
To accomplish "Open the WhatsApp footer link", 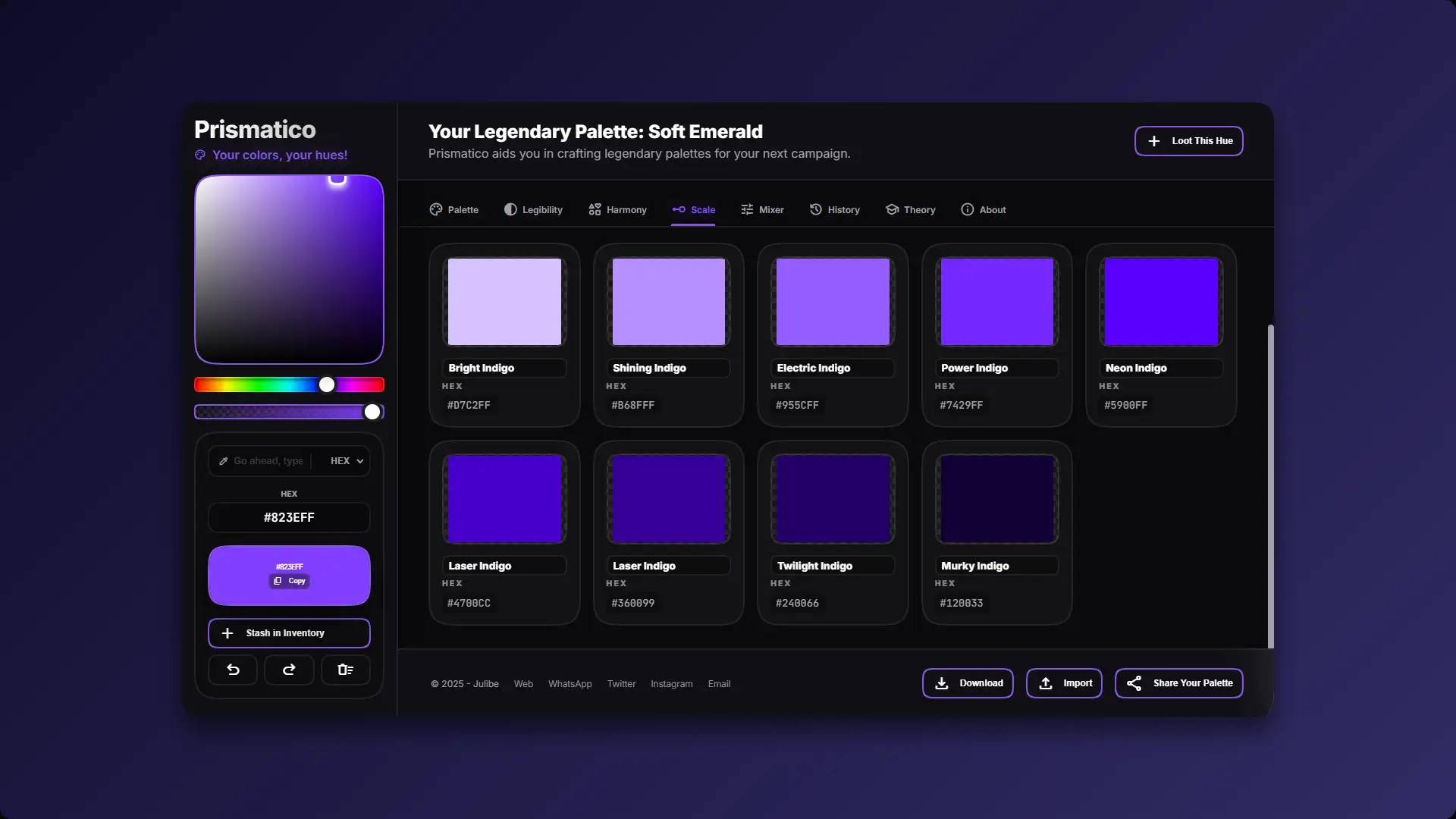I will (570, 684).
